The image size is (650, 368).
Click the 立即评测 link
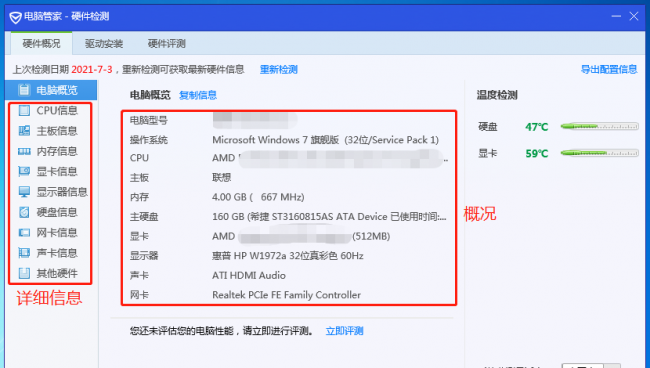(x=344, y=331)
